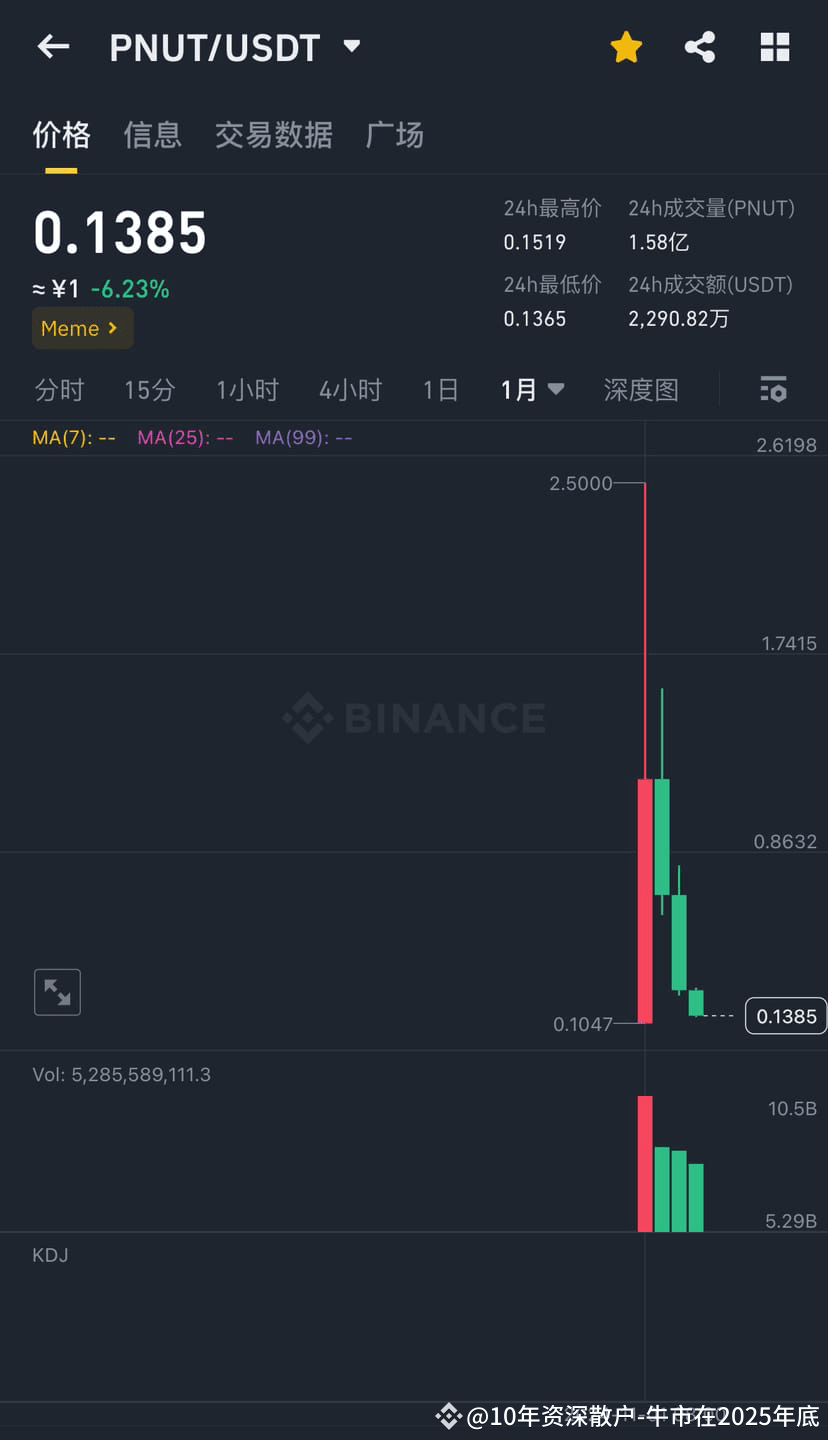Open the share icon
The height and width of the screenshot is (1440, 828).
click(x=700, y=47)
